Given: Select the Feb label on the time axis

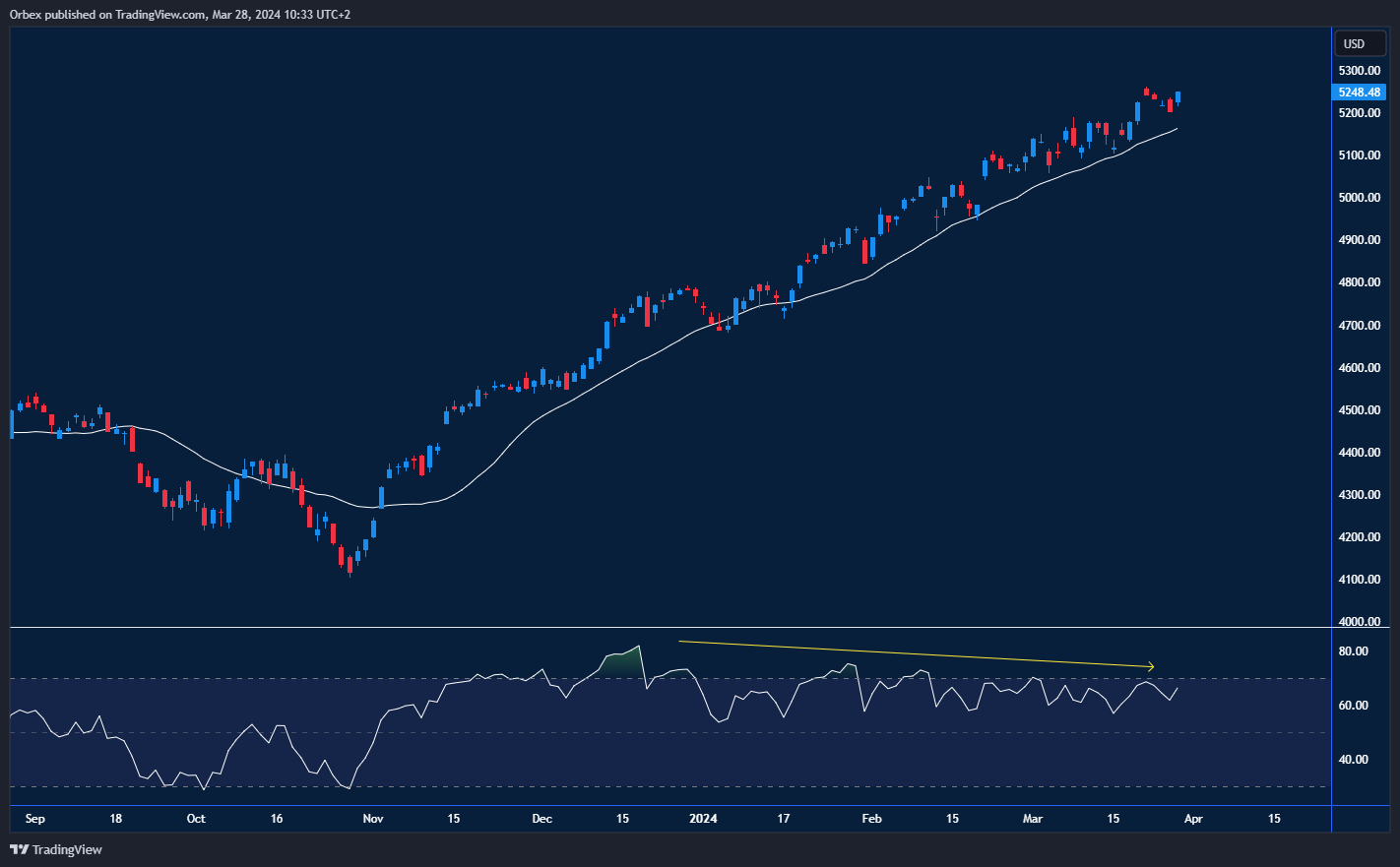Looking at the screenshot, I should [871, 819].
